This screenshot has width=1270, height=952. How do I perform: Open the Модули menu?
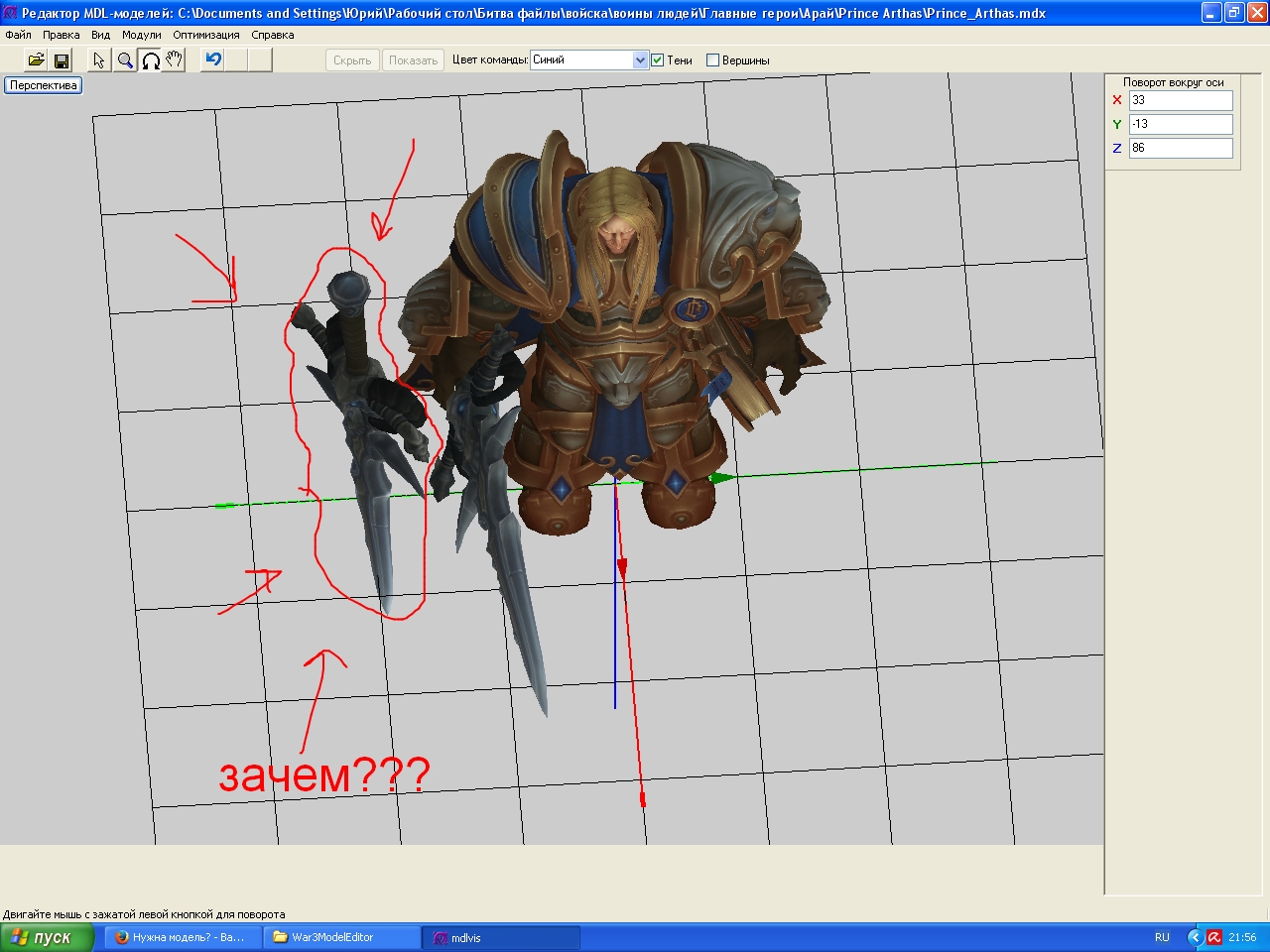coord(141,35)
